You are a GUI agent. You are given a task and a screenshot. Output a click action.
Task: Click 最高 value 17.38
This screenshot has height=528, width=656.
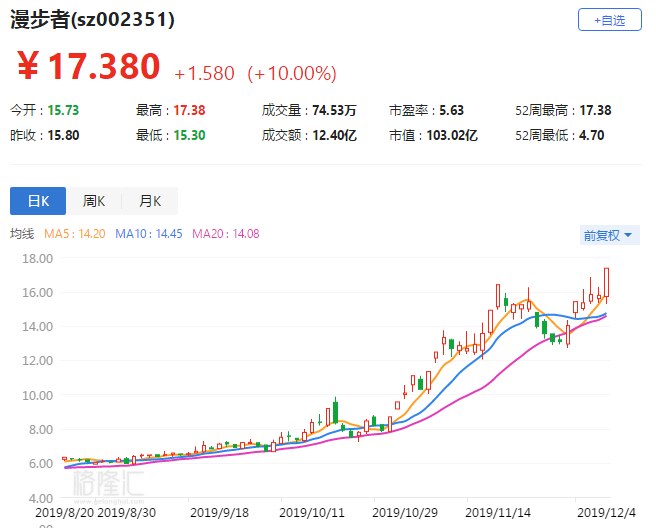(x=189, y=110)
